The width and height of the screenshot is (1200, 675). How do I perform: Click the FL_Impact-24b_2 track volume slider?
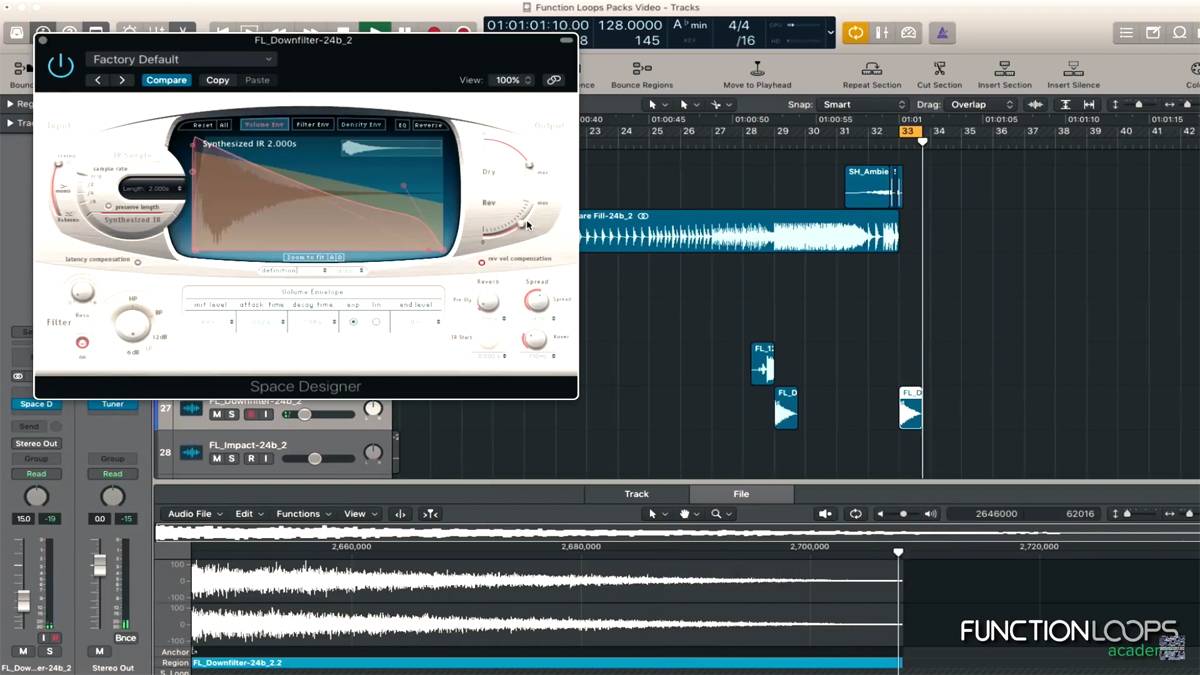[314, 458]
